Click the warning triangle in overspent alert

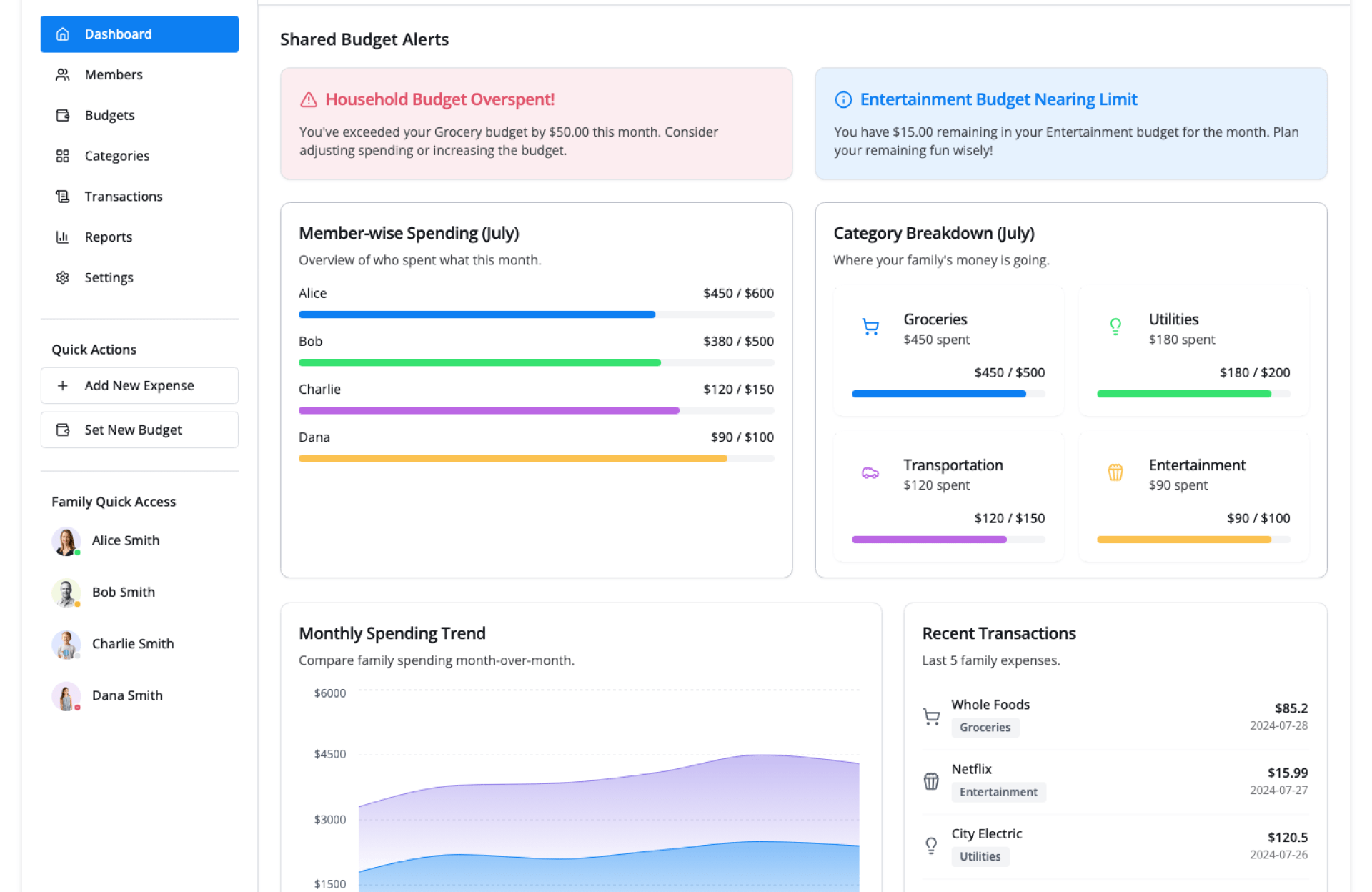[309, 100]
